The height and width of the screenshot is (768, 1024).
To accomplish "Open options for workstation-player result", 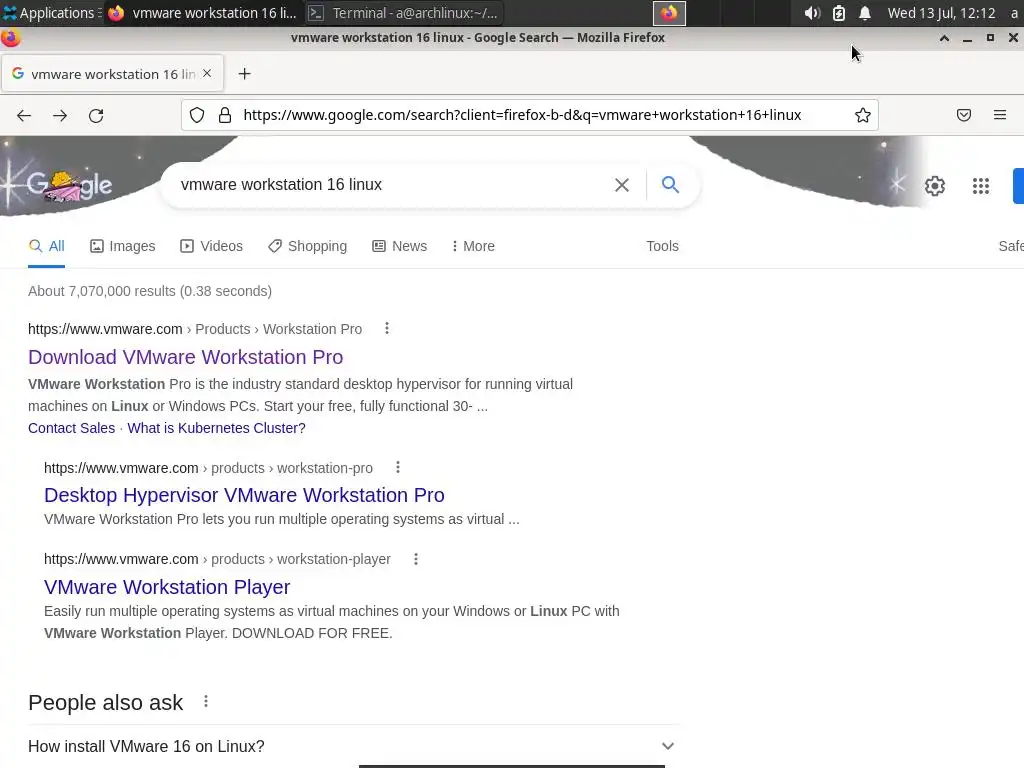I will tap(415, 559).
